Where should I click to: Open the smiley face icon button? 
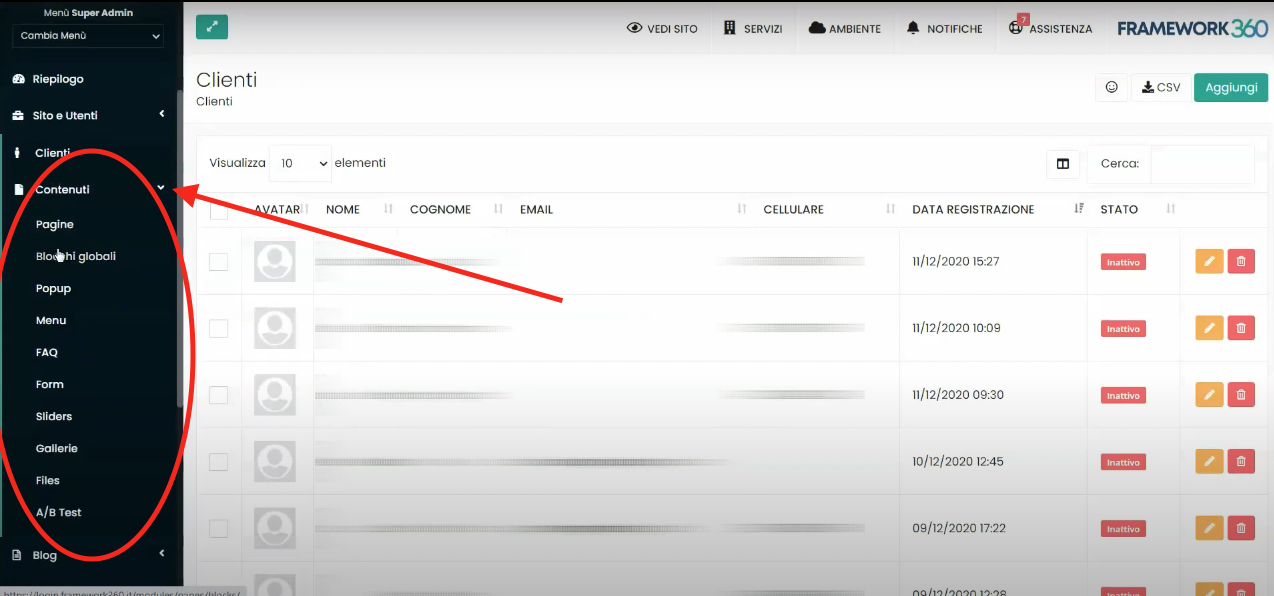(x=1111, y=87)
